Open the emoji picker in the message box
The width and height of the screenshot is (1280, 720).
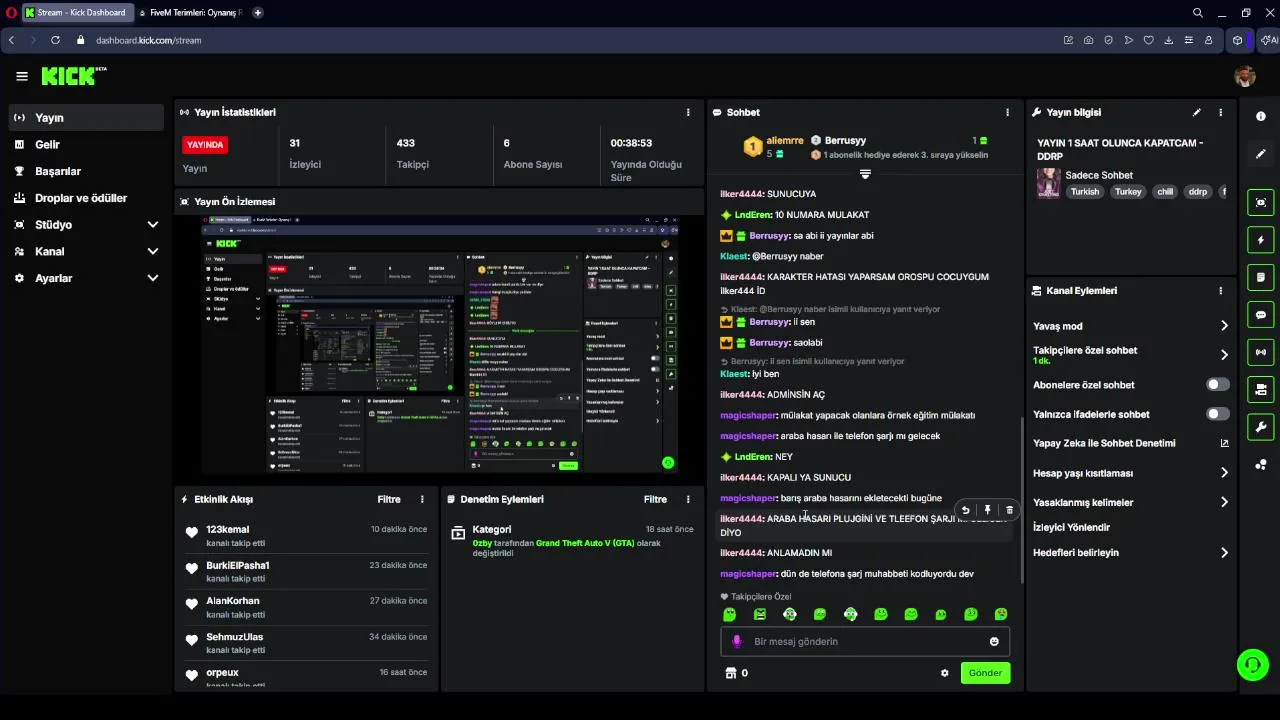tap(994, 642)
